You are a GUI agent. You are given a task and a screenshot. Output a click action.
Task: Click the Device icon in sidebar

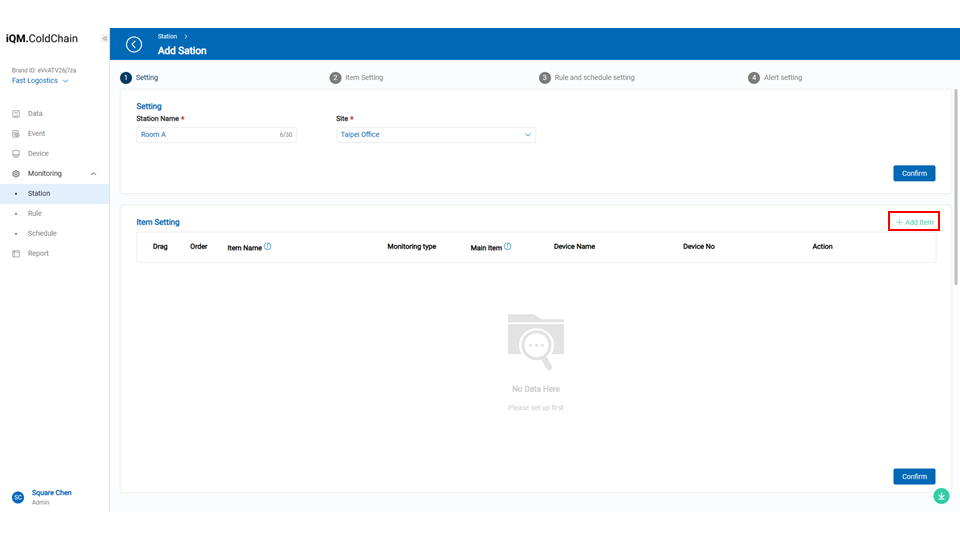pos(16,154)
